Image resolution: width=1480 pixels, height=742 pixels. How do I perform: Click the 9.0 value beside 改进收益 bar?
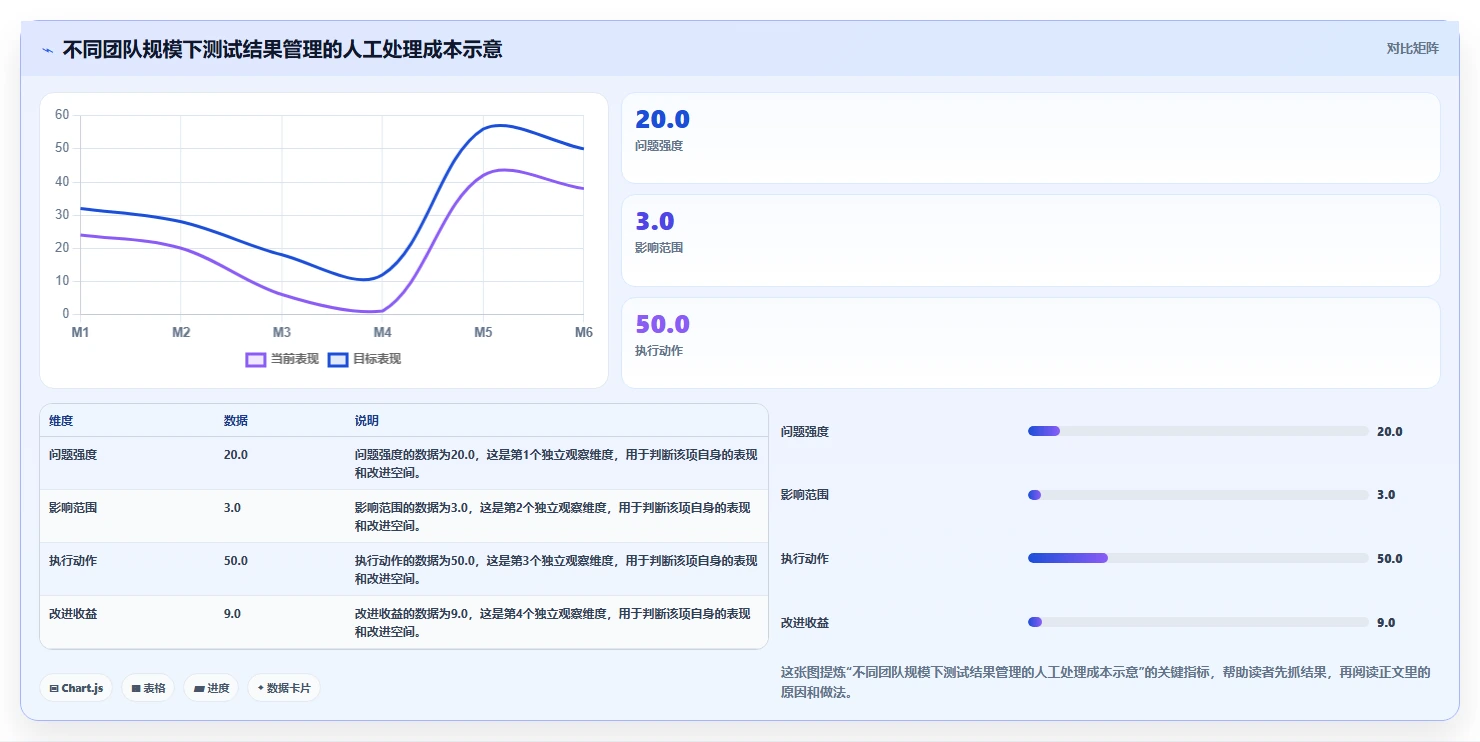click(1386, 622)
